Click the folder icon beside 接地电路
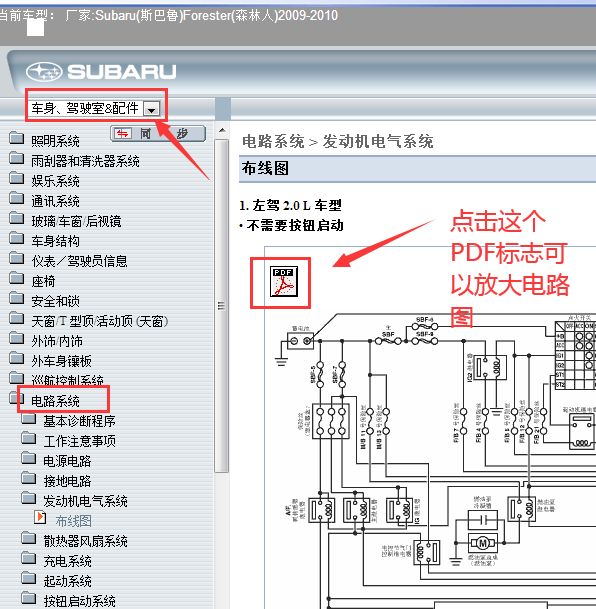Viewport: 596px width, 609px height. 29,478
